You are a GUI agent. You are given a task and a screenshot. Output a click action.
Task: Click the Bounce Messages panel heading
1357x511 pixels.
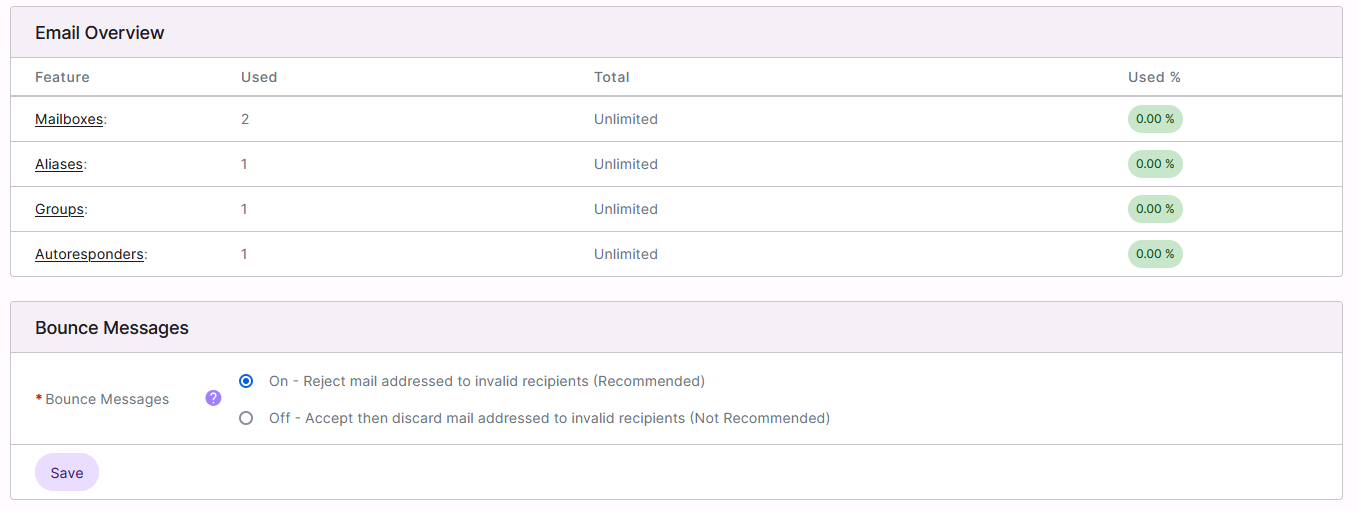(x=112, y=328)
